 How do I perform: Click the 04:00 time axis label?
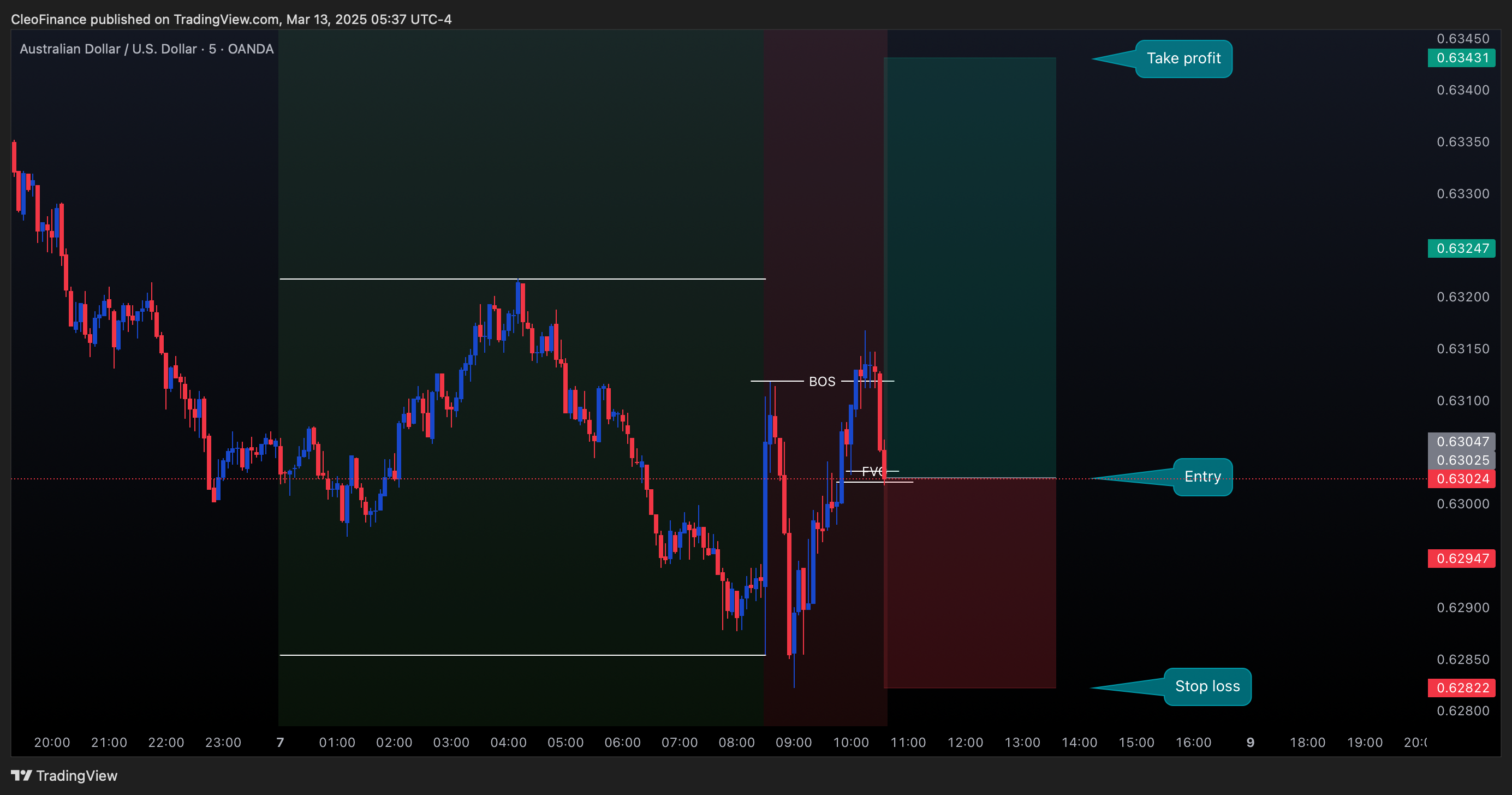508,743
